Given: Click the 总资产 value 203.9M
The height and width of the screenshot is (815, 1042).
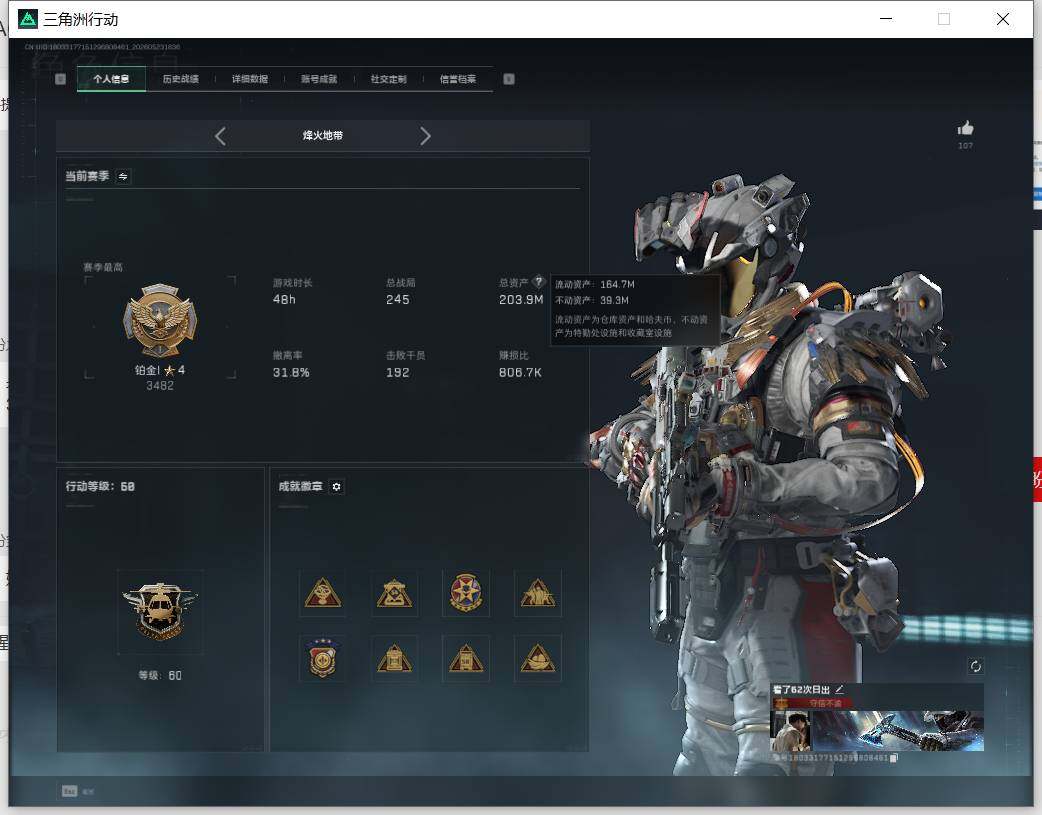Looking at the screenshot, I should [521, 300].
